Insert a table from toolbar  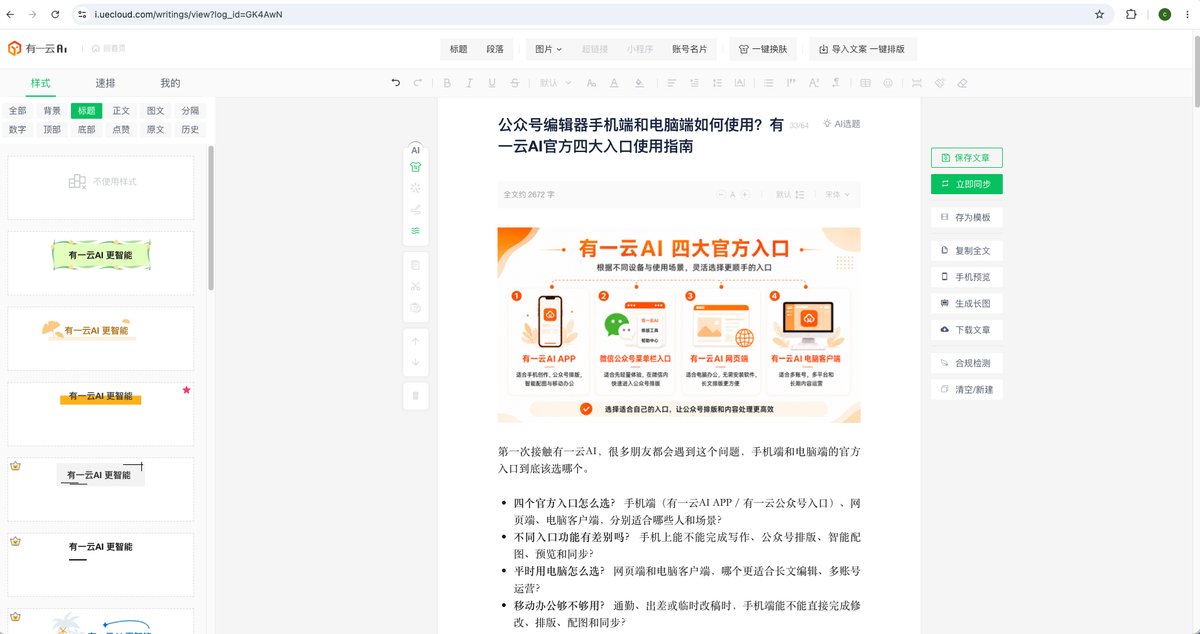coord(865,83)
